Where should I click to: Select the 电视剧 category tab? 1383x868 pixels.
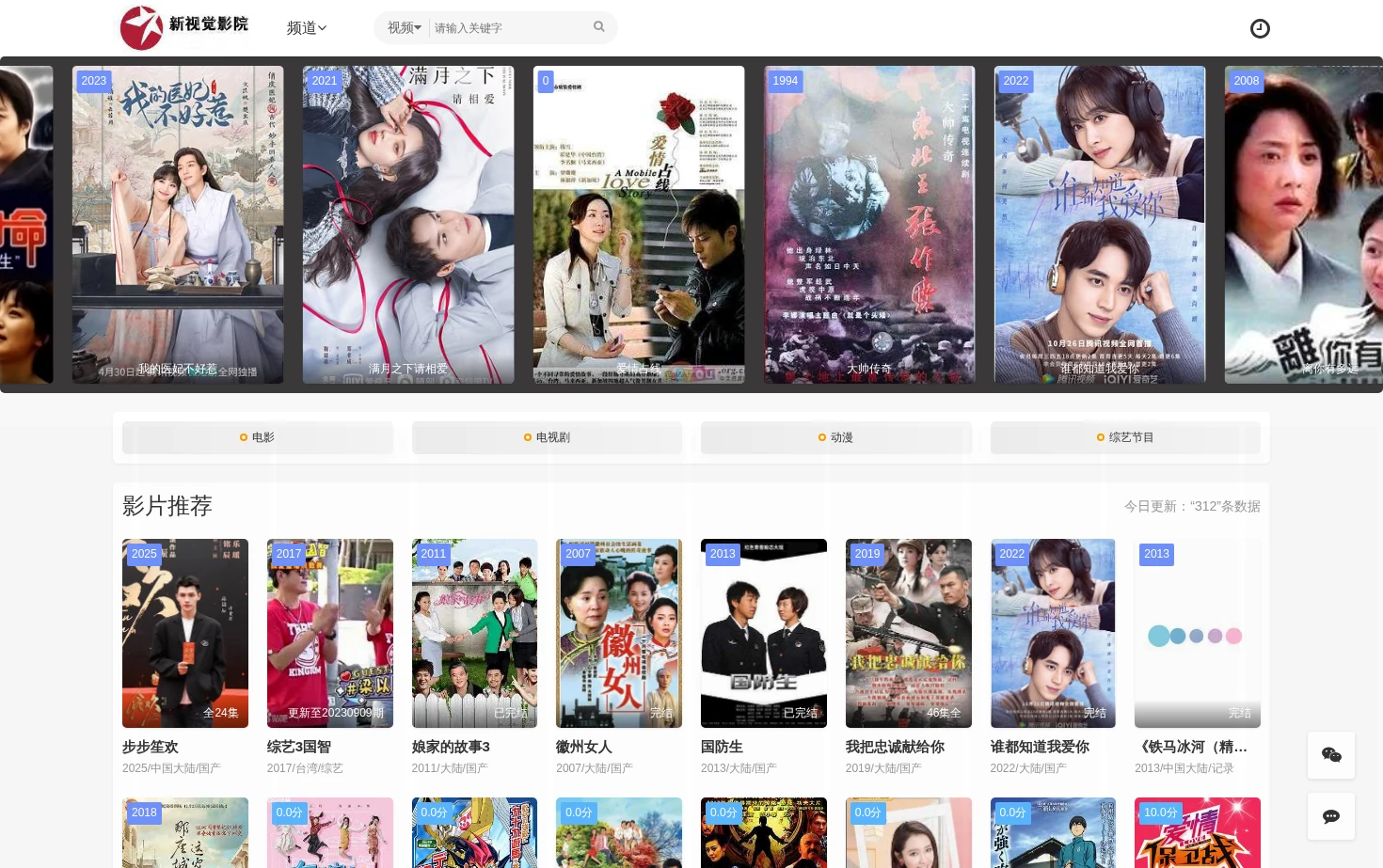(547, 437)
